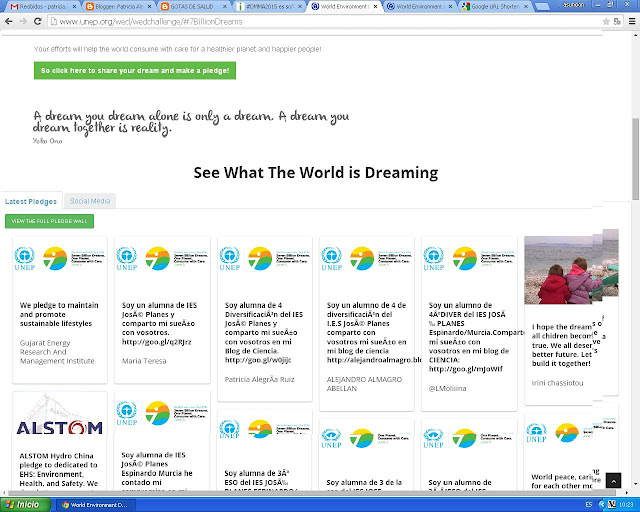This screenshot has width=640, height=512.
Task: Click the UNEP logo in the Gujarat Energy pledge card
Action: click(24, 259)
